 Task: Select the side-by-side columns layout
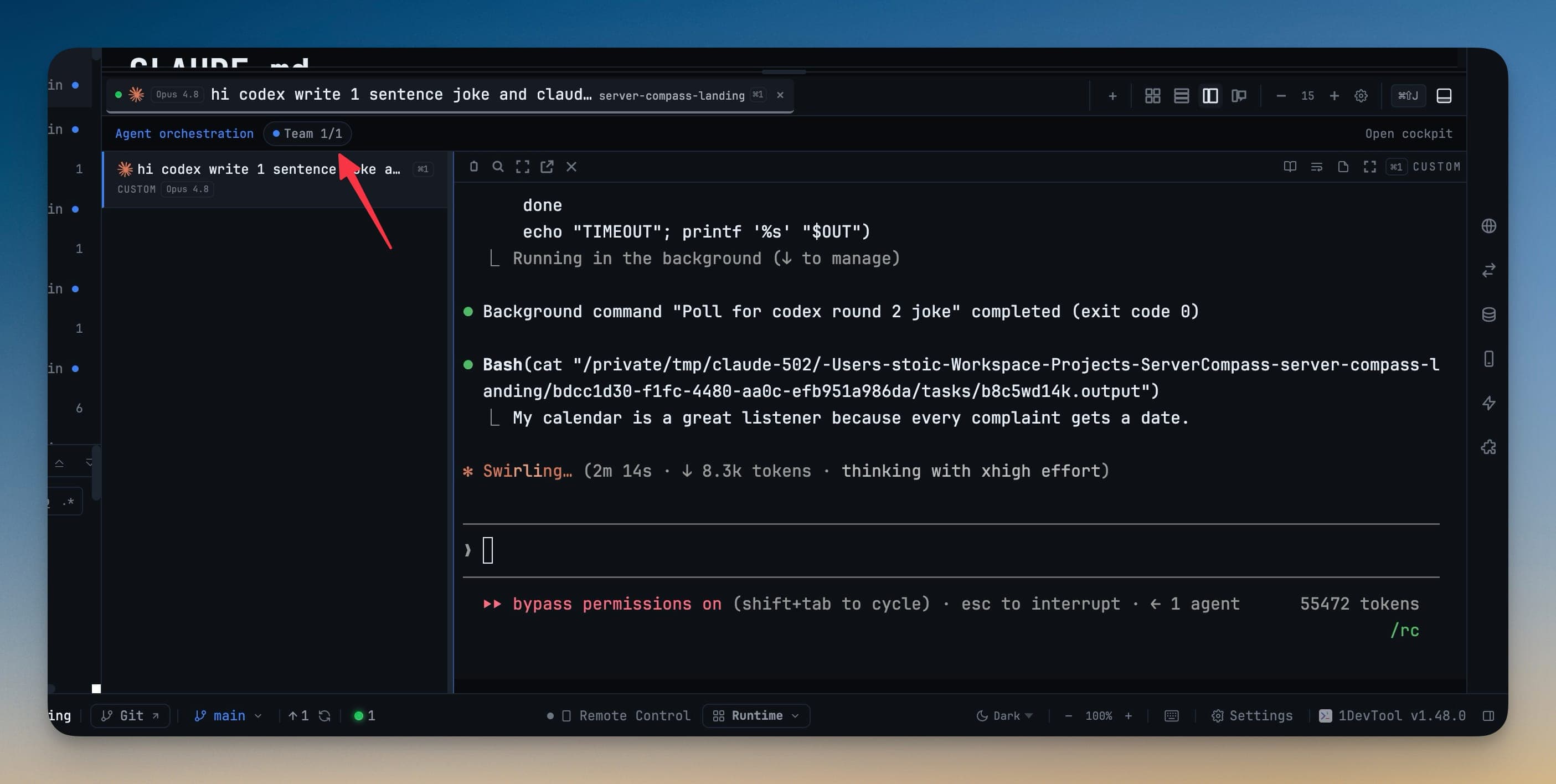1210,95
